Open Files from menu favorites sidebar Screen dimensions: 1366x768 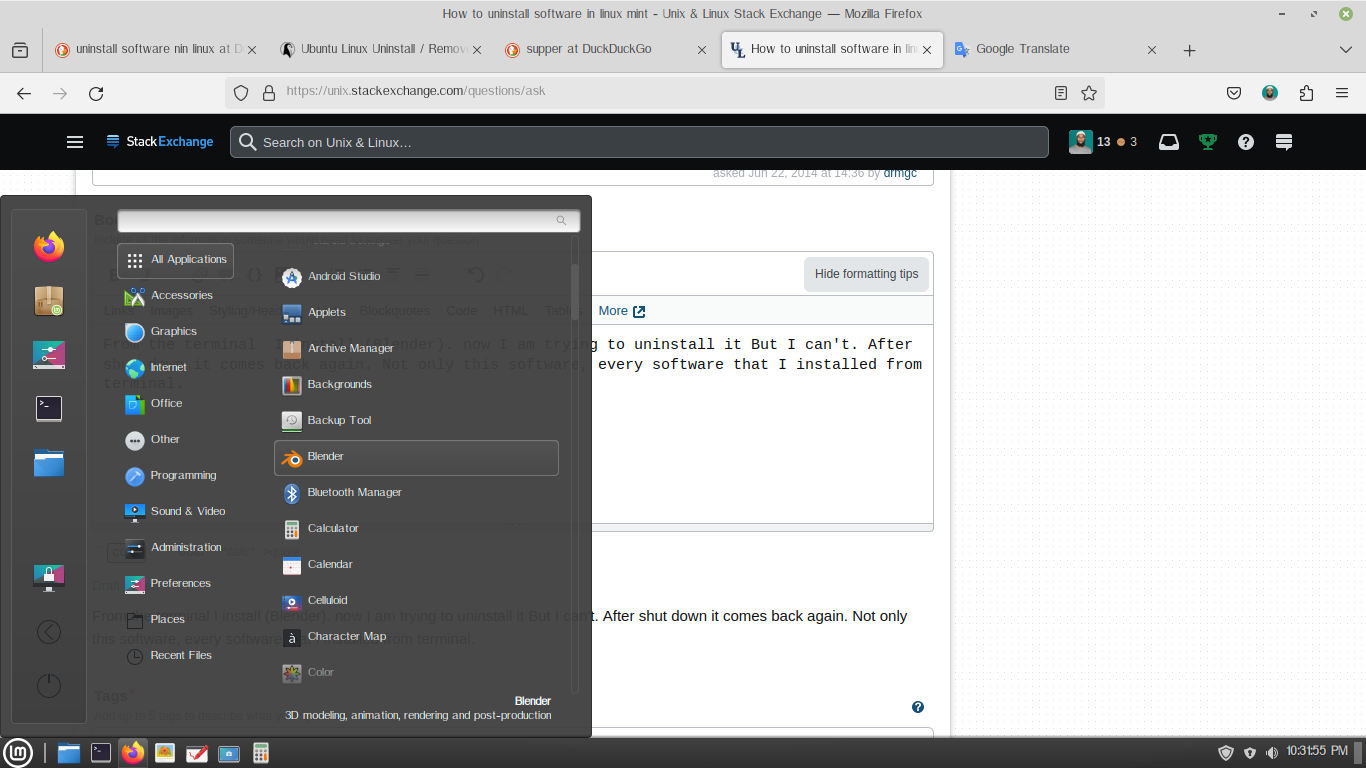49,462
